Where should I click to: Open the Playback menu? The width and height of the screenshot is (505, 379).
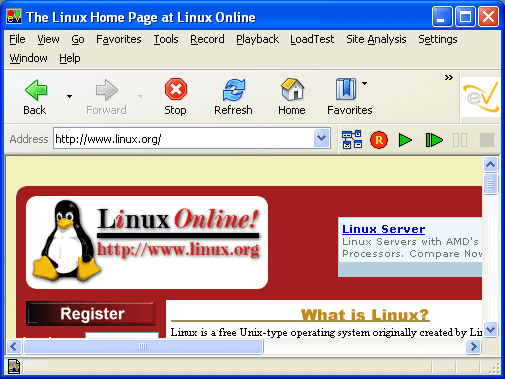(257, 39)
